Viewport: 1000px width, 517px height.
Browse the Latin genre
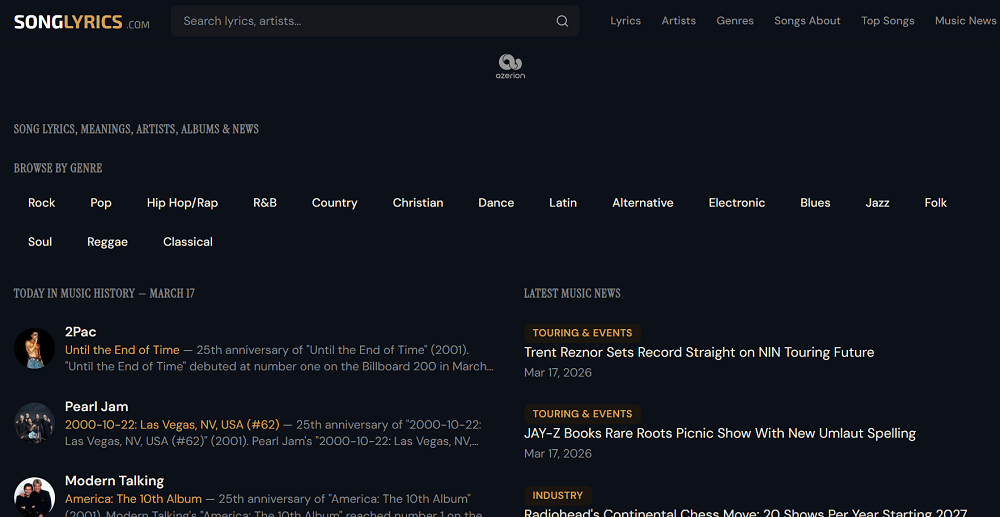pos(563,203)
